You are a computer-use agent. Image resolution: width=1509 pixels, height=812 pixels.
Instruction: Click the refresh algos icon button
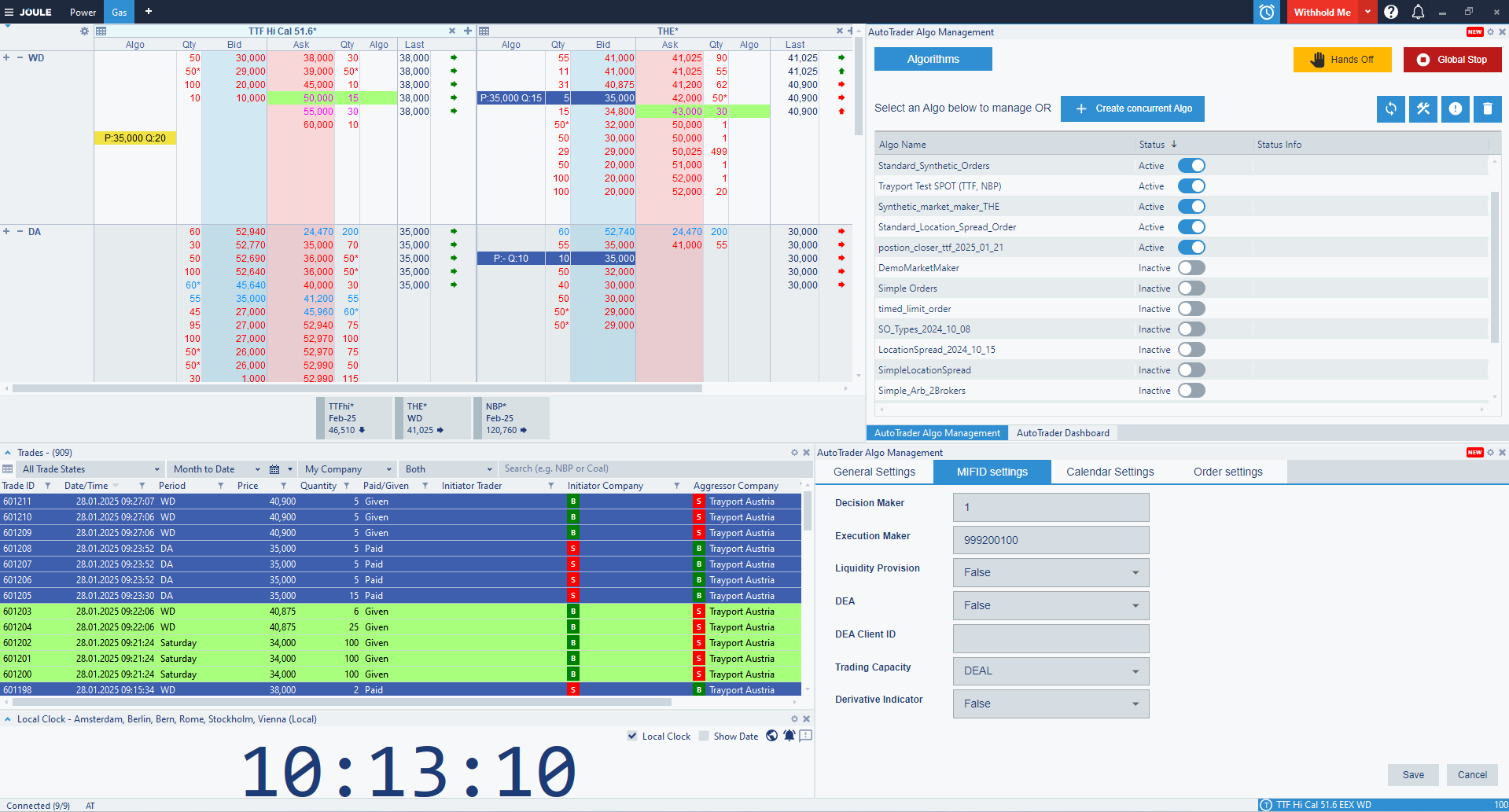pos(1390,108)
